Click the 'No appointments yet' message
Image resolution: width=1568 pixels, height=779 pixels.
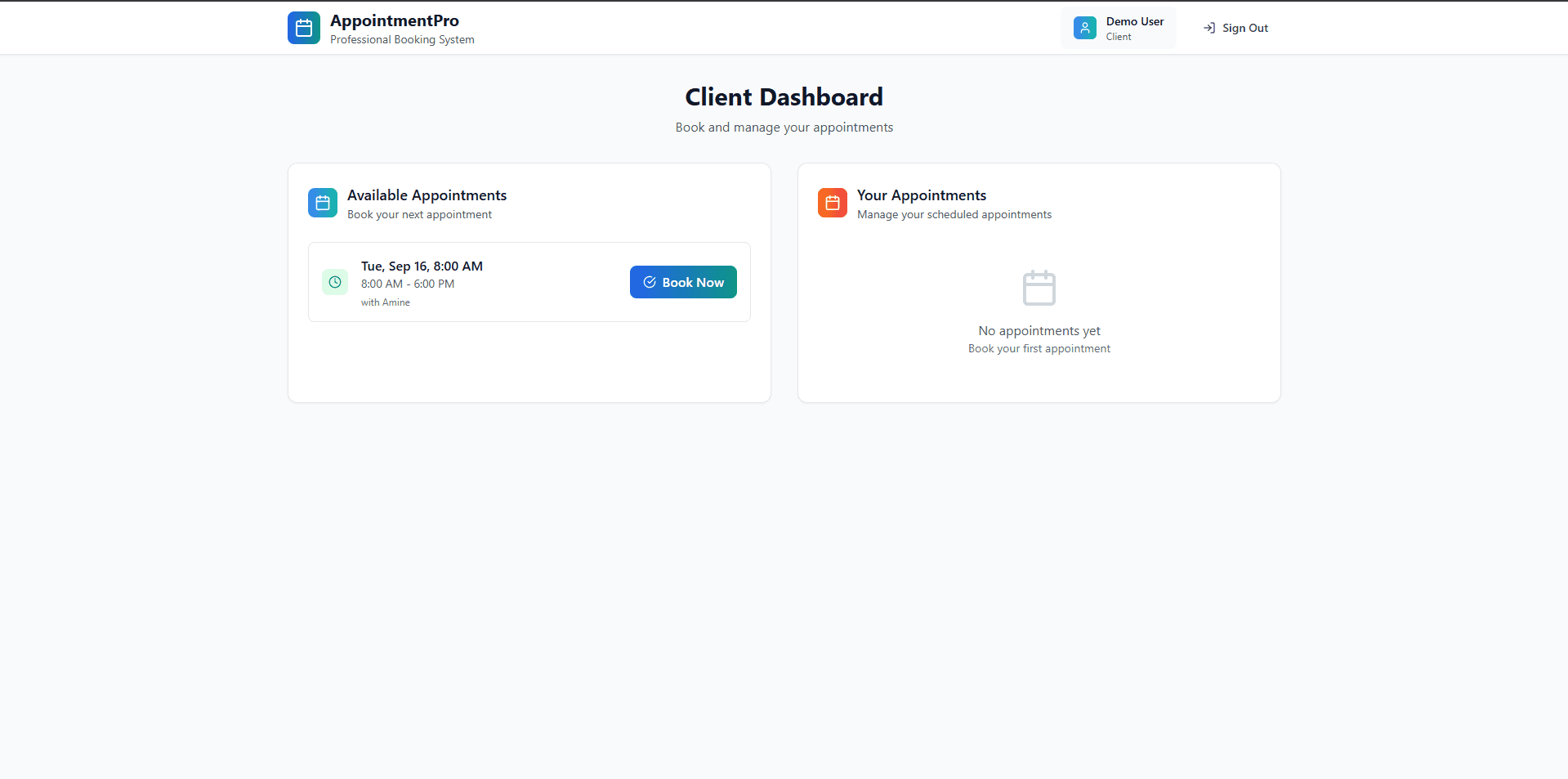coord(1039,331)
